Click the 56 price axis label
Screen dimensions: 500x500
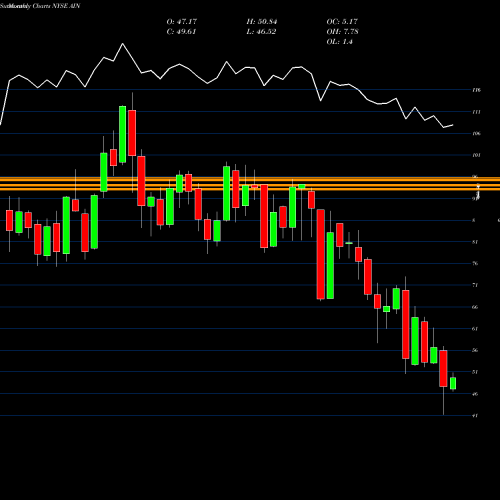click(x=475, y=351)
